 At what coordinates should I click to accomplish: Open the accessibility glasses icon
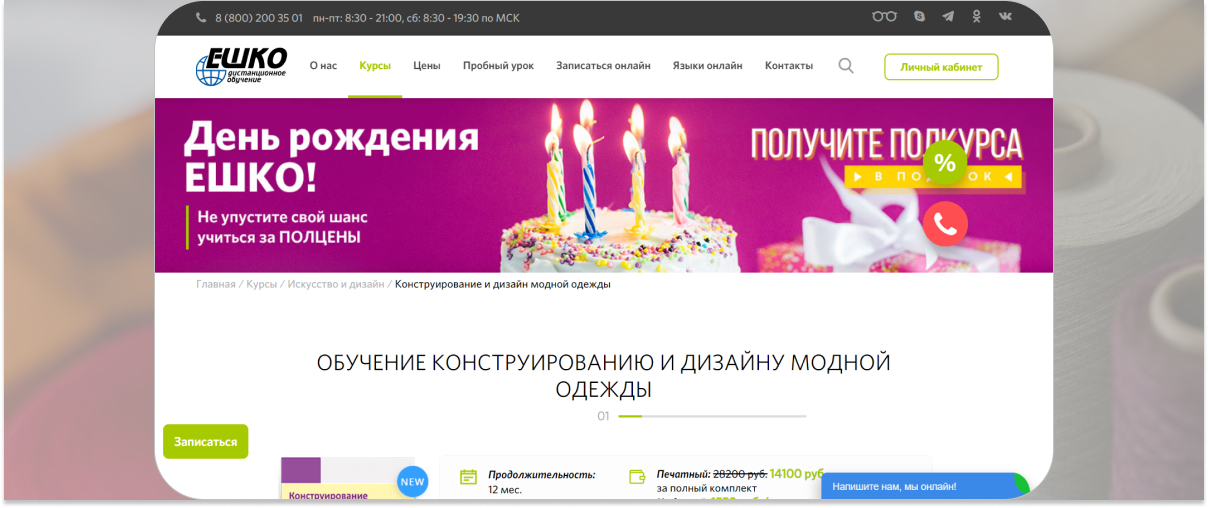tap(884, 17)
